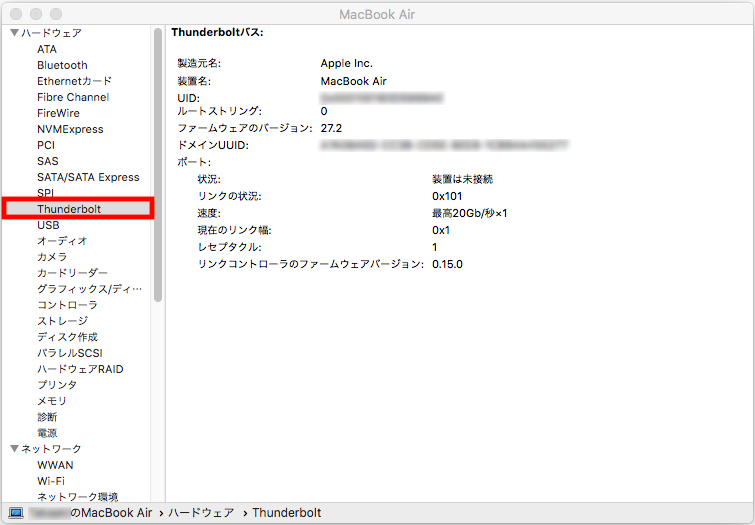Open the オーディオ entry
The width and height of the screenshot is (755, 525).
62,241
